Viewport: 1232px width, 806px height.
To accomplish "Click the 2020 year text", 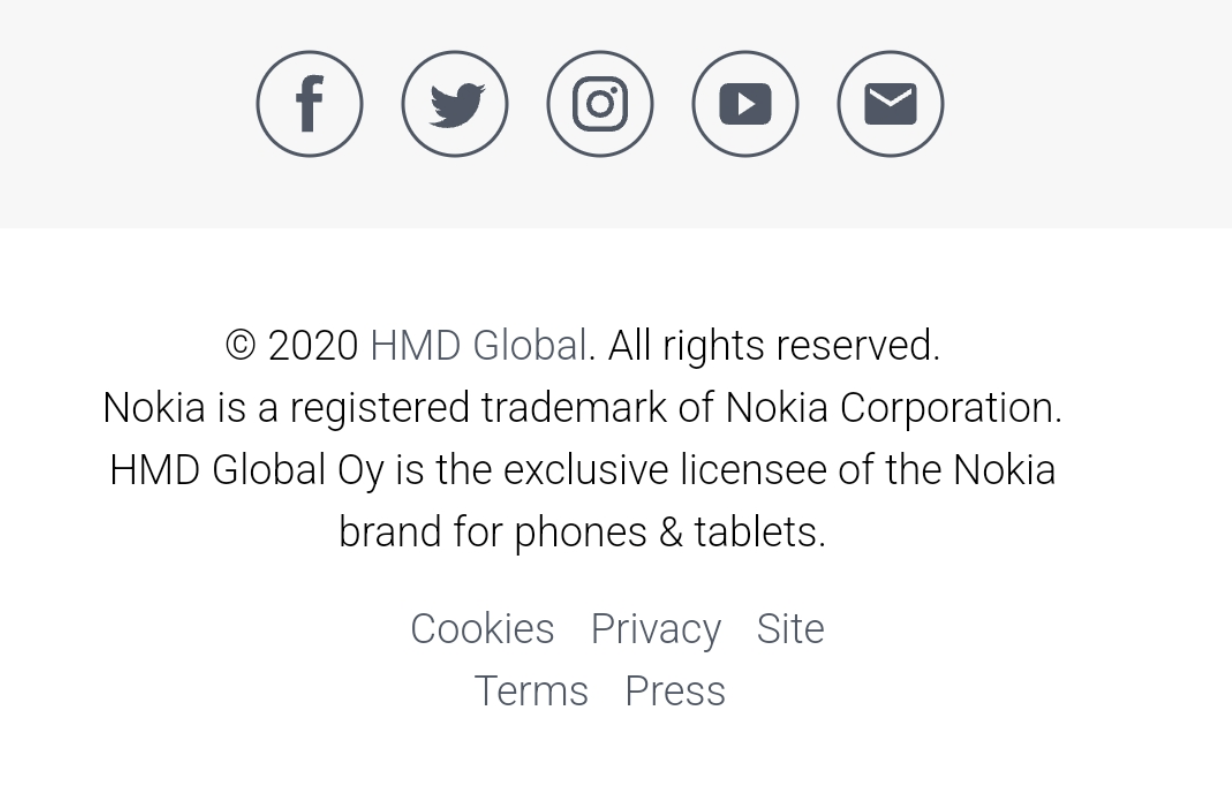I will coord(313,346).
